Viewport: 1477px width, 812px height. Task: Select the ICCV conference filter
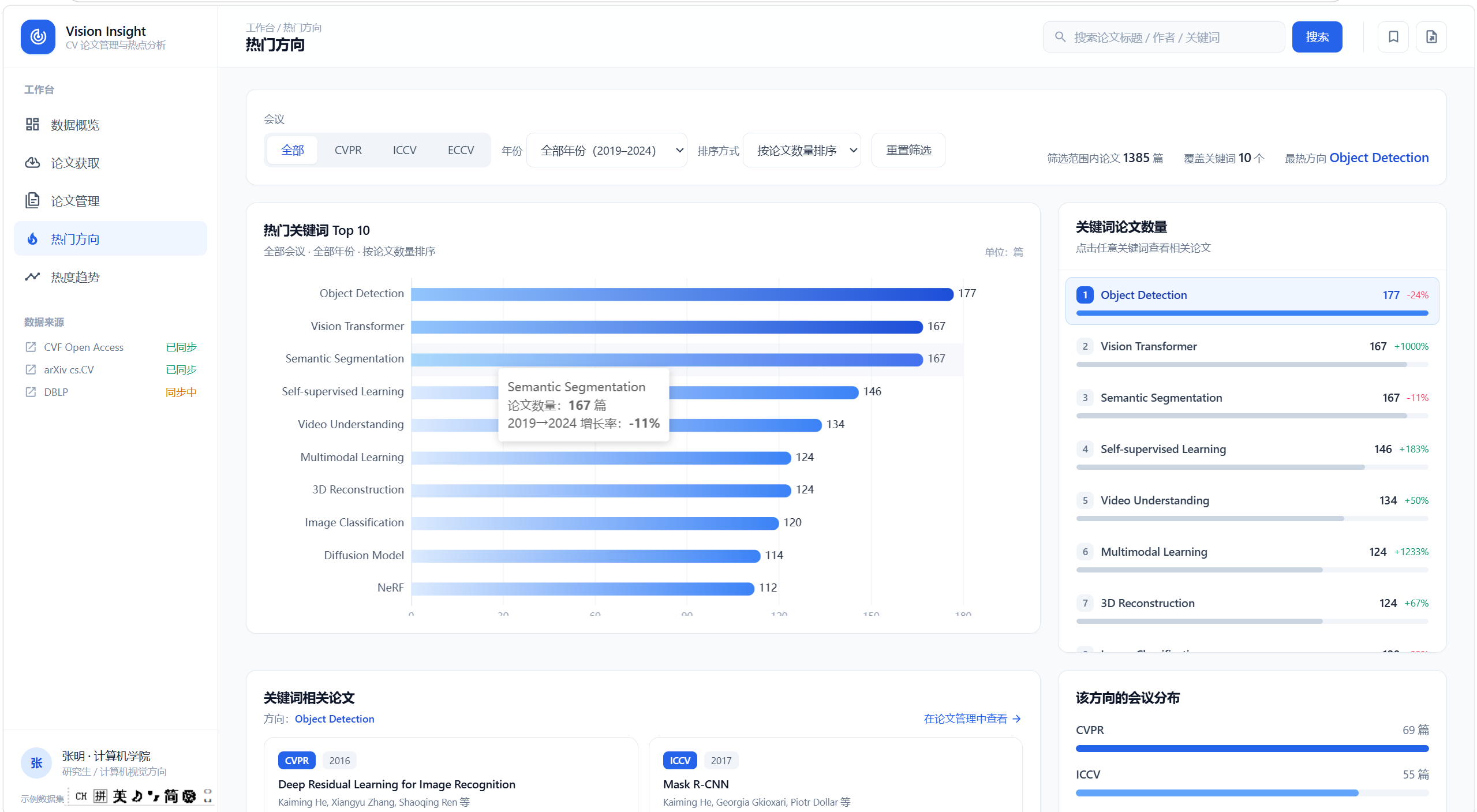point(405,150)
